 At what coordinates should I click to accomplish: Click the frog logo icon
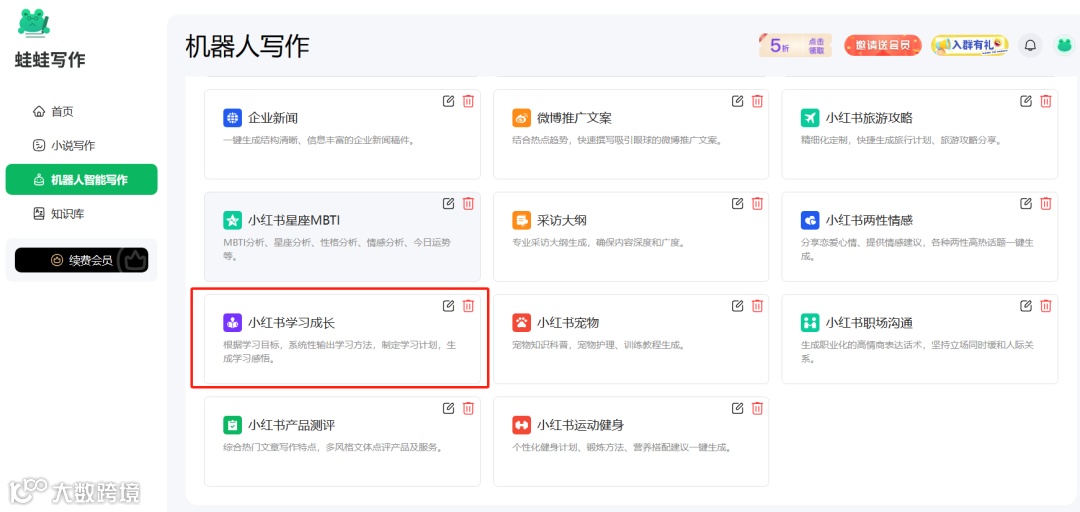coord(34,21)
